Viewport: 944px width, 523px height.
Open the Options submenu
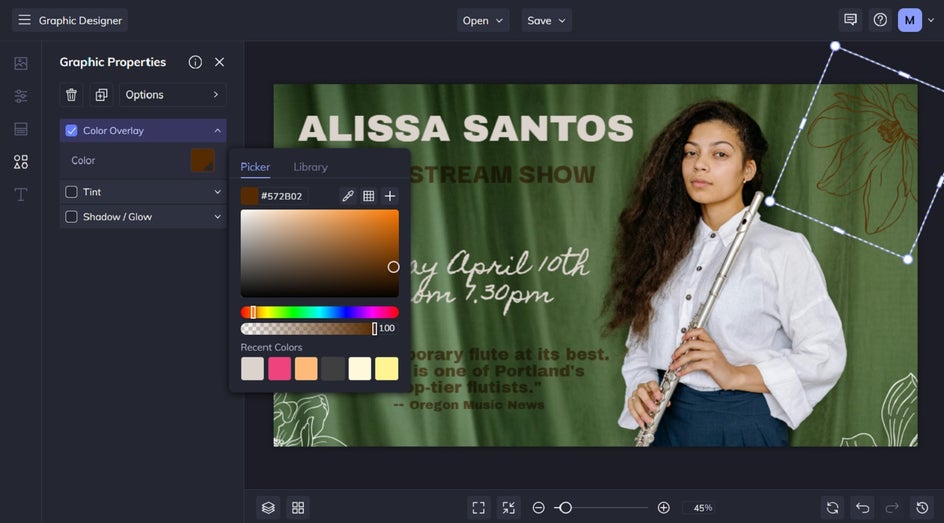[x=172, y=94]
